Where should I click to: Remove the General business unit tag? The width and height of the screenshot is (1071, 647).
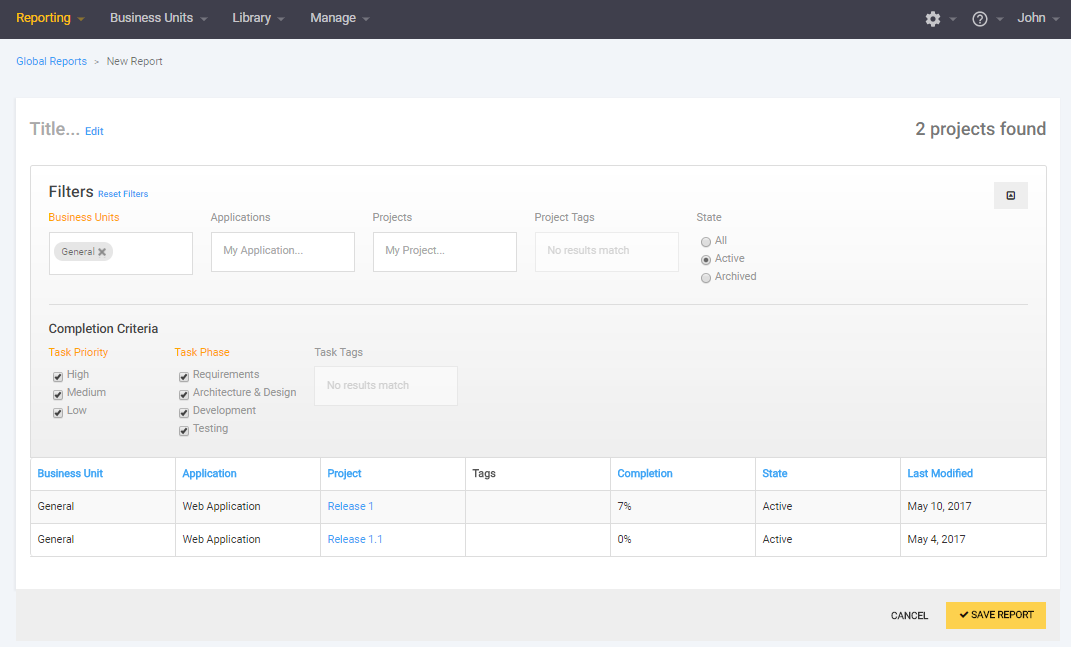102,252
